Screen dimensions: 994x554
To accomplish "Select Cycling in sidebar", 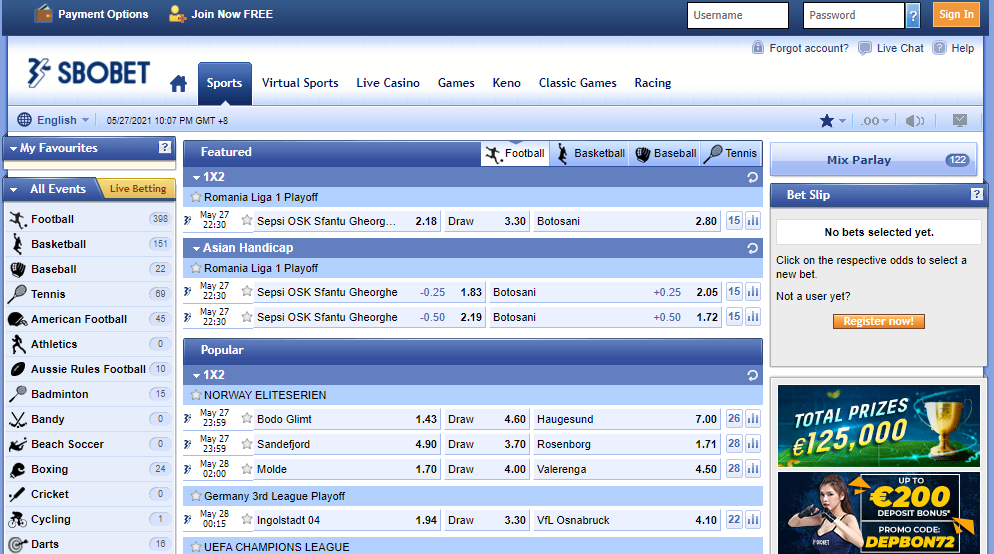I will pos(89,519).
